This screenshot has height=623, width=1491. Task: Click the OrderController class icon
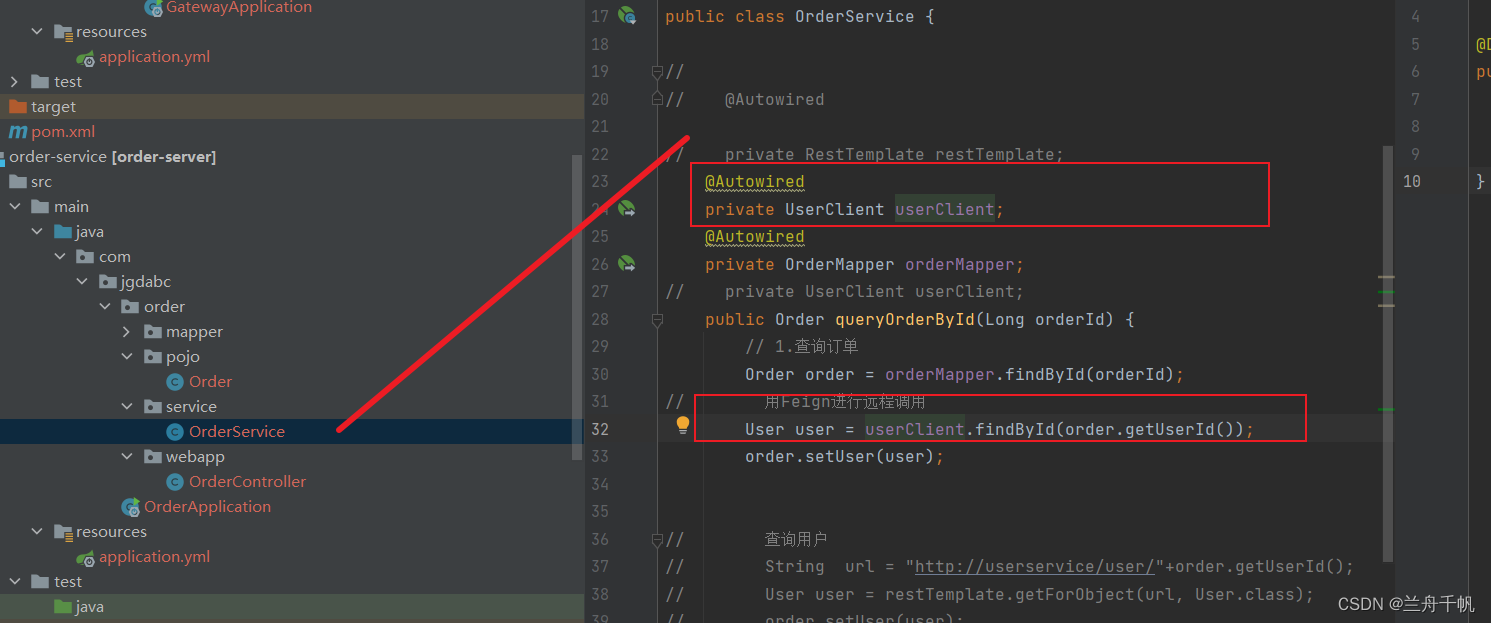175,482
